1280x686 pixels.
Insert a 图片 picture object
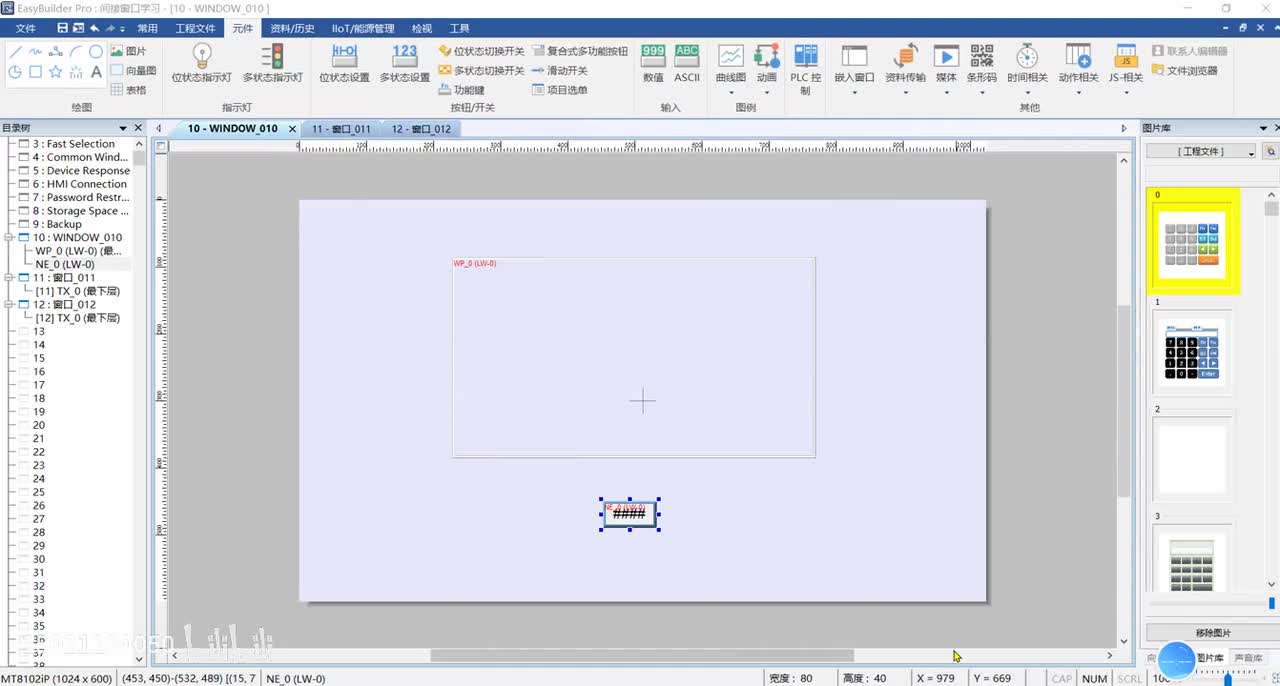click(128, 51)
